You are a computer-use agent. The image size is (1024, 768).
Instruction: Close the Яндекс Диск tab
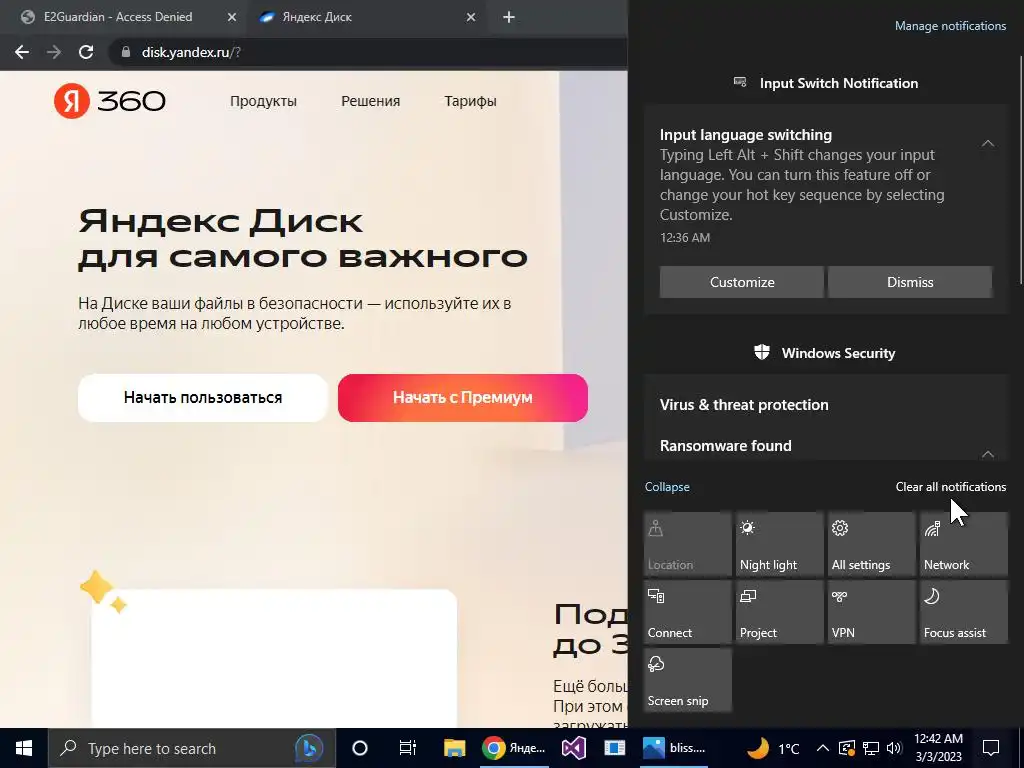click(471, 18)
